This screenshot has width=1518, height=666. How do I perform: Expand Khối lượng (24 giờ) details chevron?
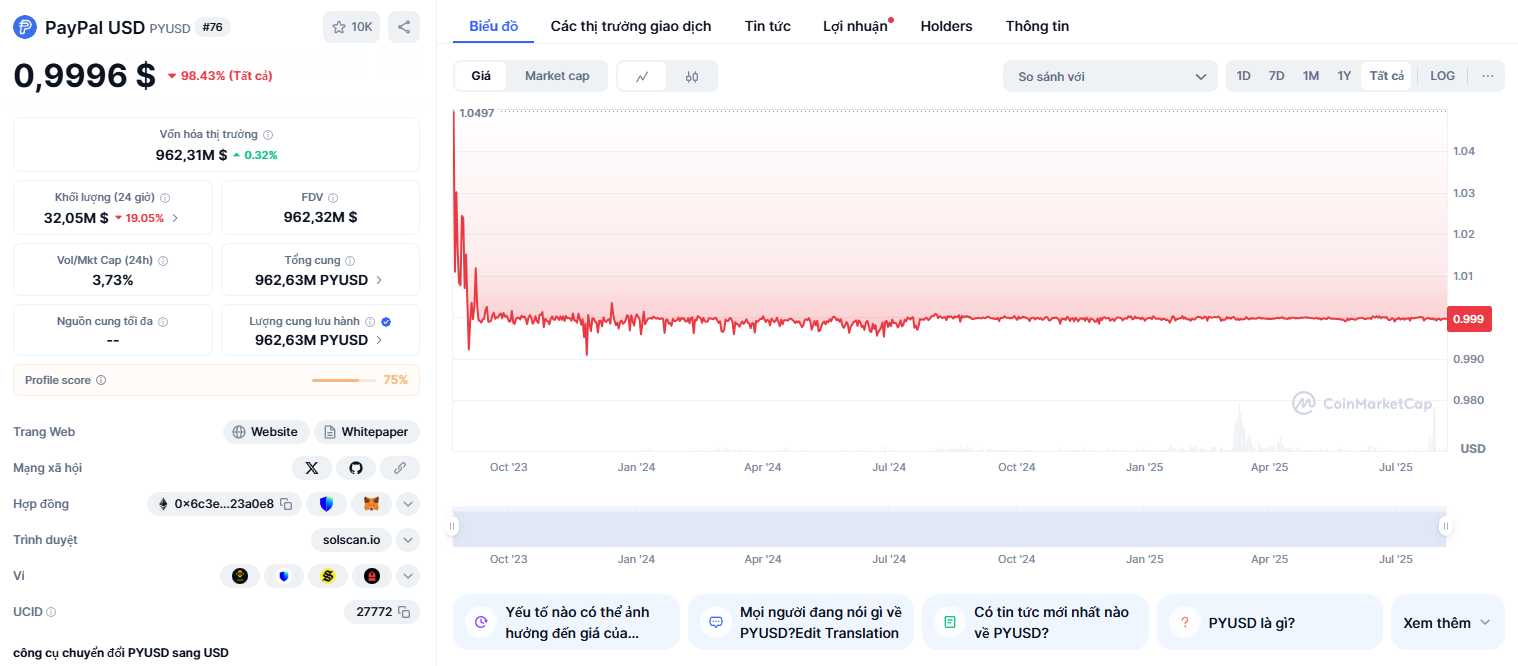[x=176, y=217]
